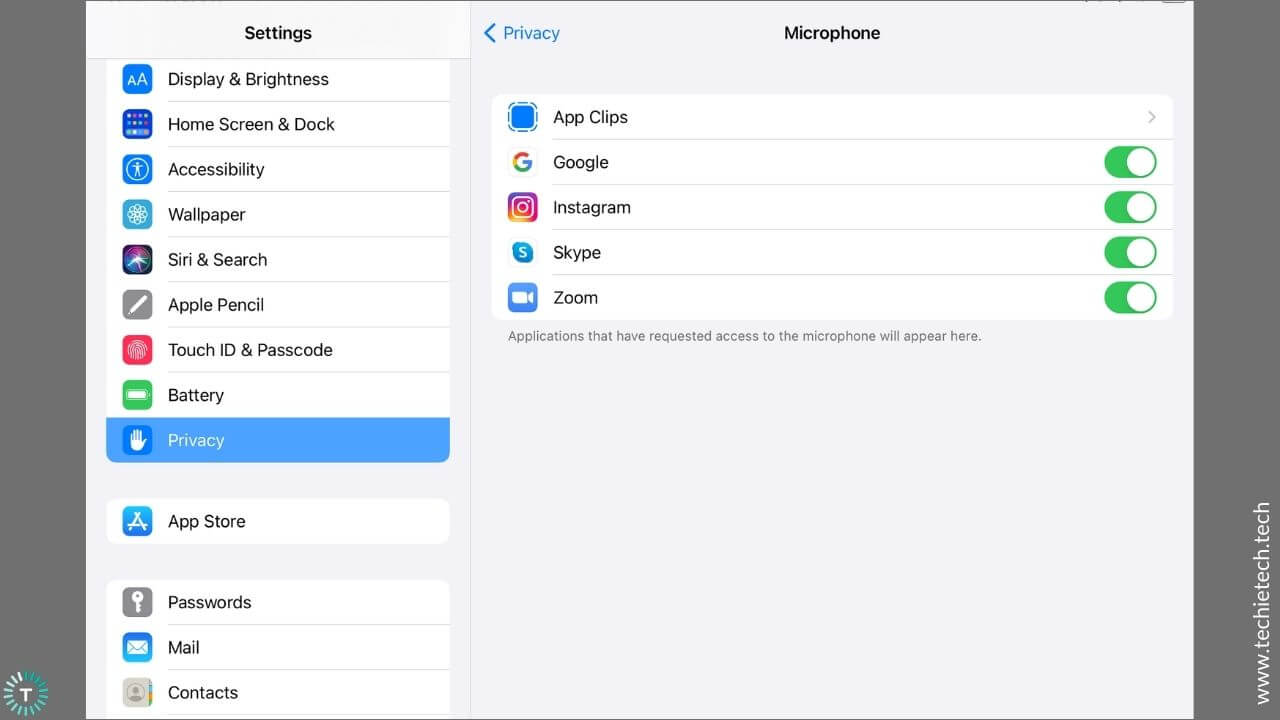Click the Passwords key icon
This screenshot has height=720, width=1280.
pyautogui.click(x=137, y=602)
